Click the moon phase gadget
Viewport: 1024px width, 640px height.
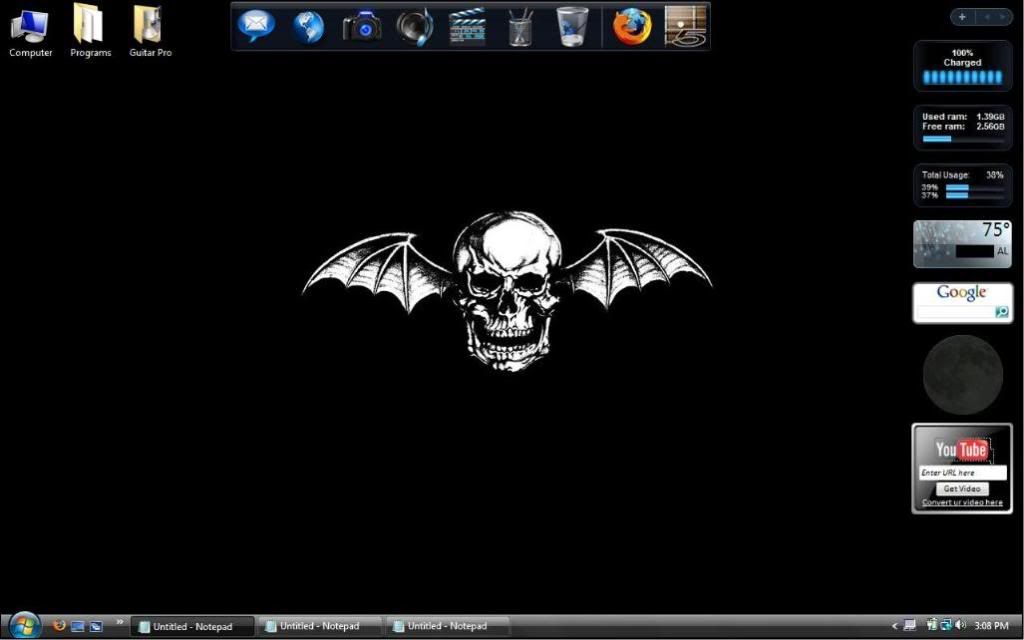[x=963, y=375]
